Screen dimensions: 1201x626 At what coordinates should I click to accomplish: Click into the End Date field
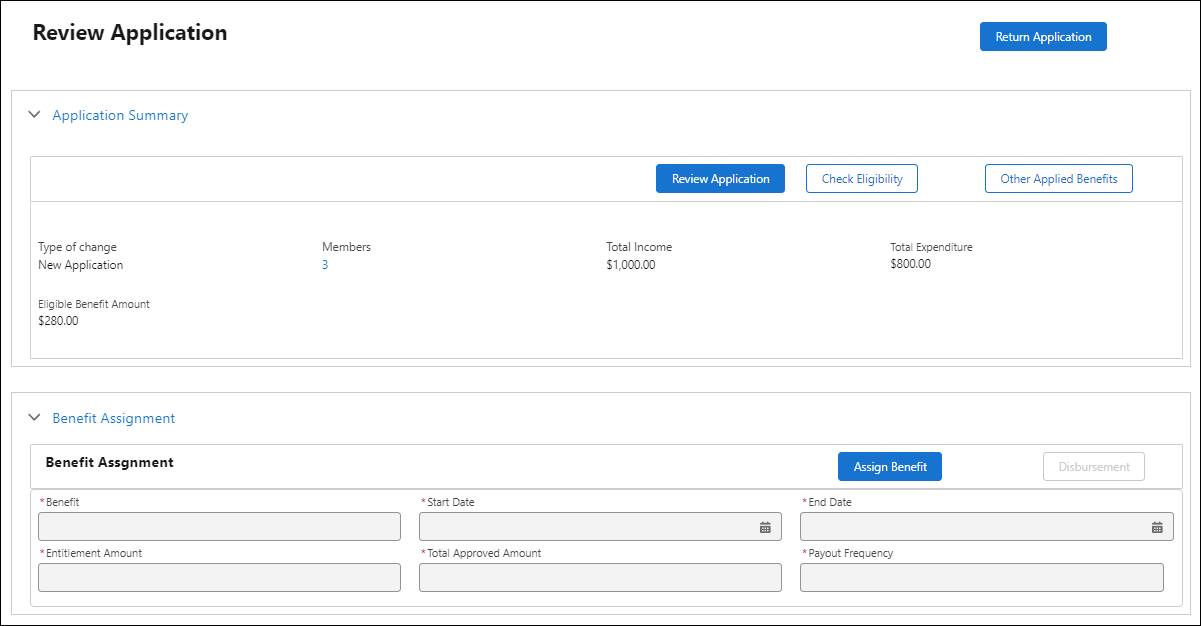987,527
